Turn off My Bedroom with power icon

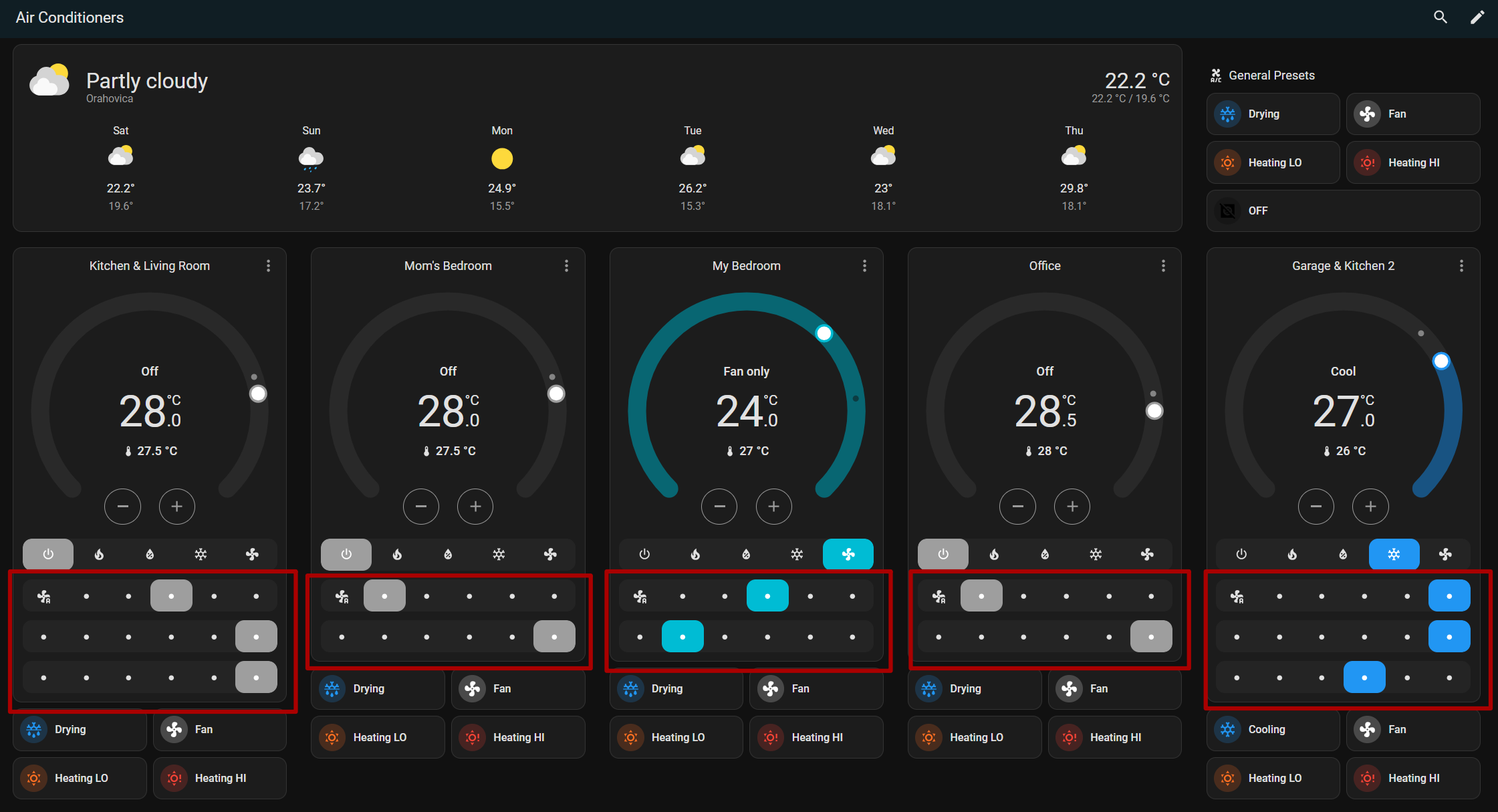pyautogui.click(x=644, y=554)
